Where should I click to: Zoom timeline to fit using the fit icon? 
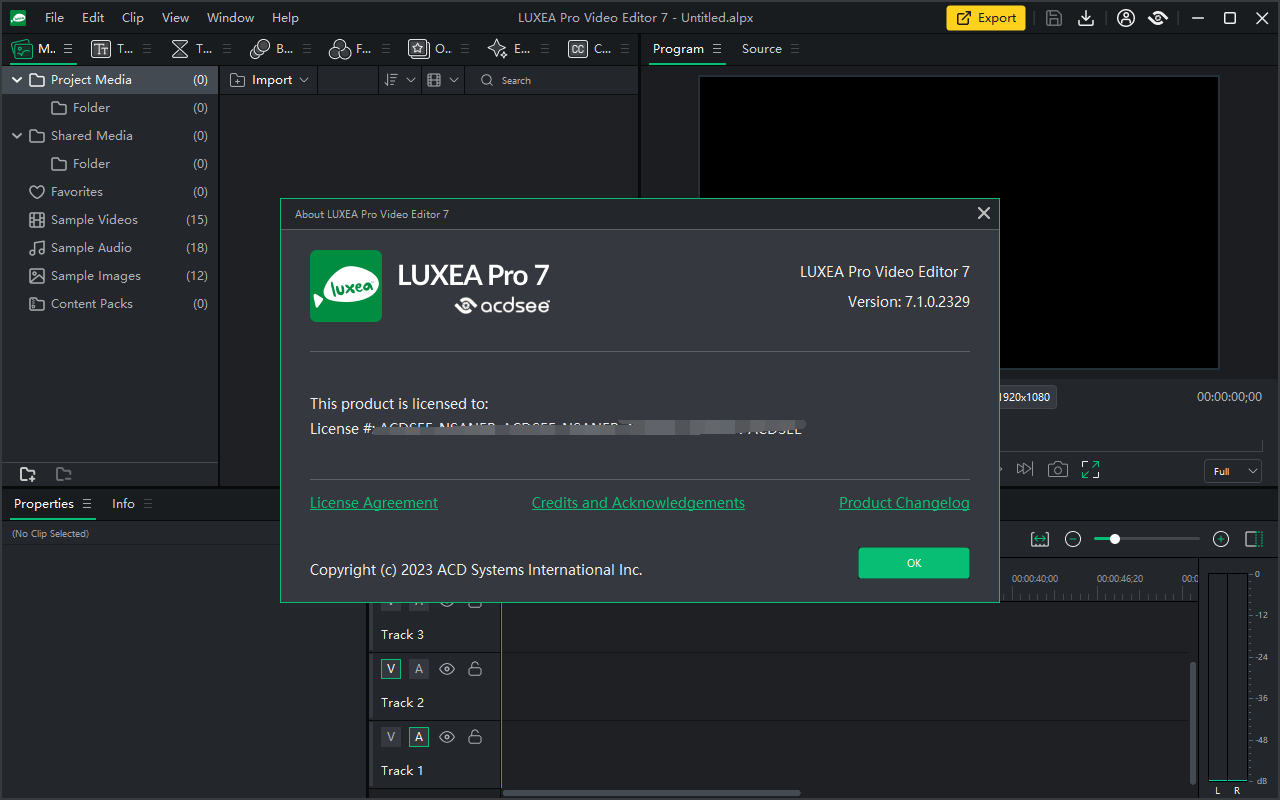[1039, 538]
